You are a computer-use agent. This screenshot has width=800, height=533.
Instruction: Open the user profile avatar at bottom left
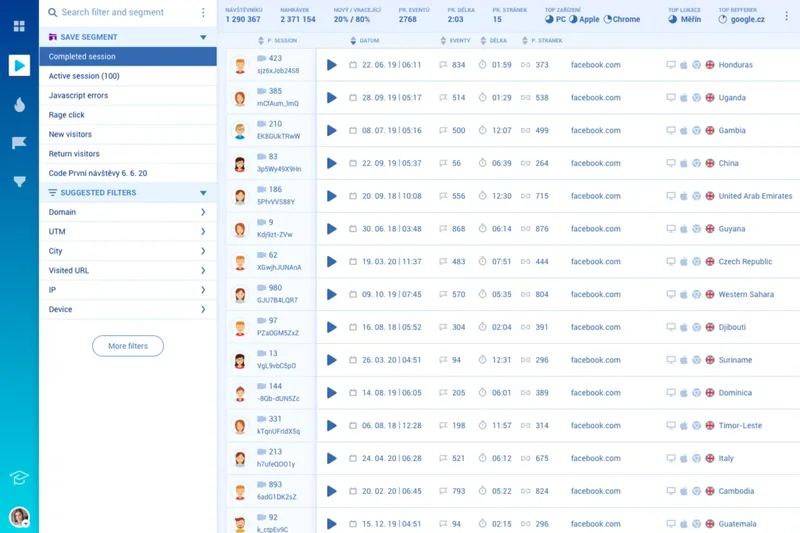click(x=19, y=516)
